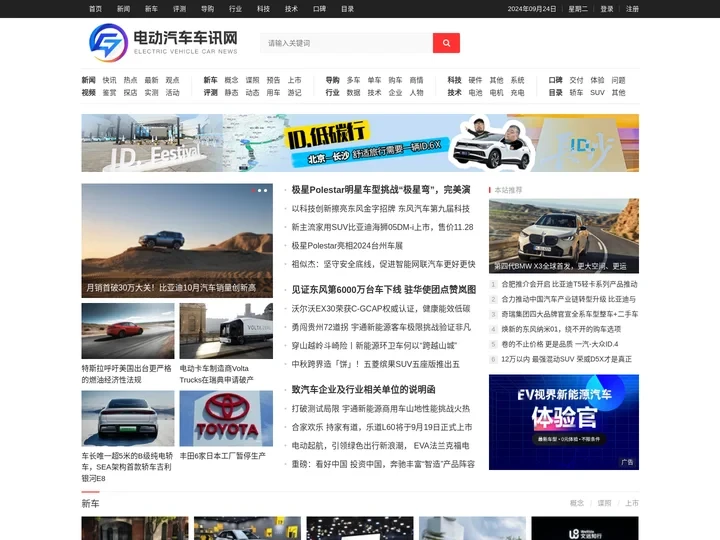The image size is (720, 540).
Task: Open article 极星Polestar亮相2024台州车展
Action: [347, 246]
